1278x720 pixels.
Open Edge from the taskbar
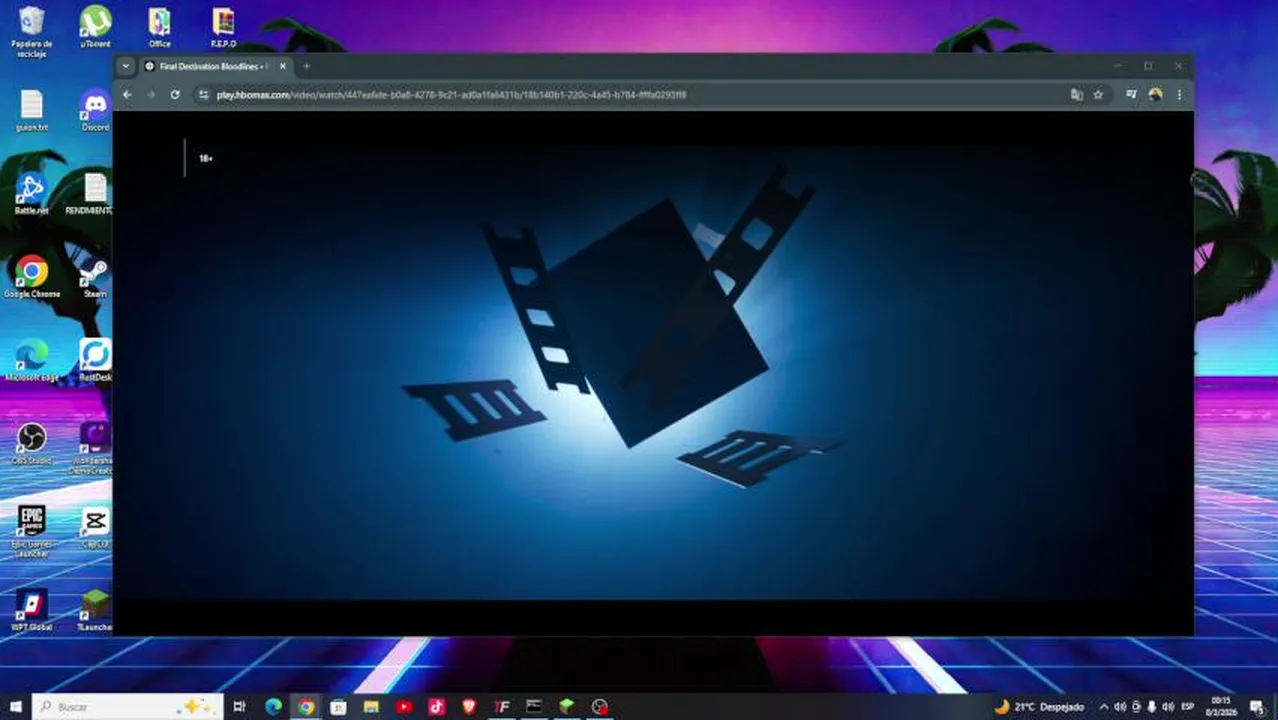pos(273,706)
